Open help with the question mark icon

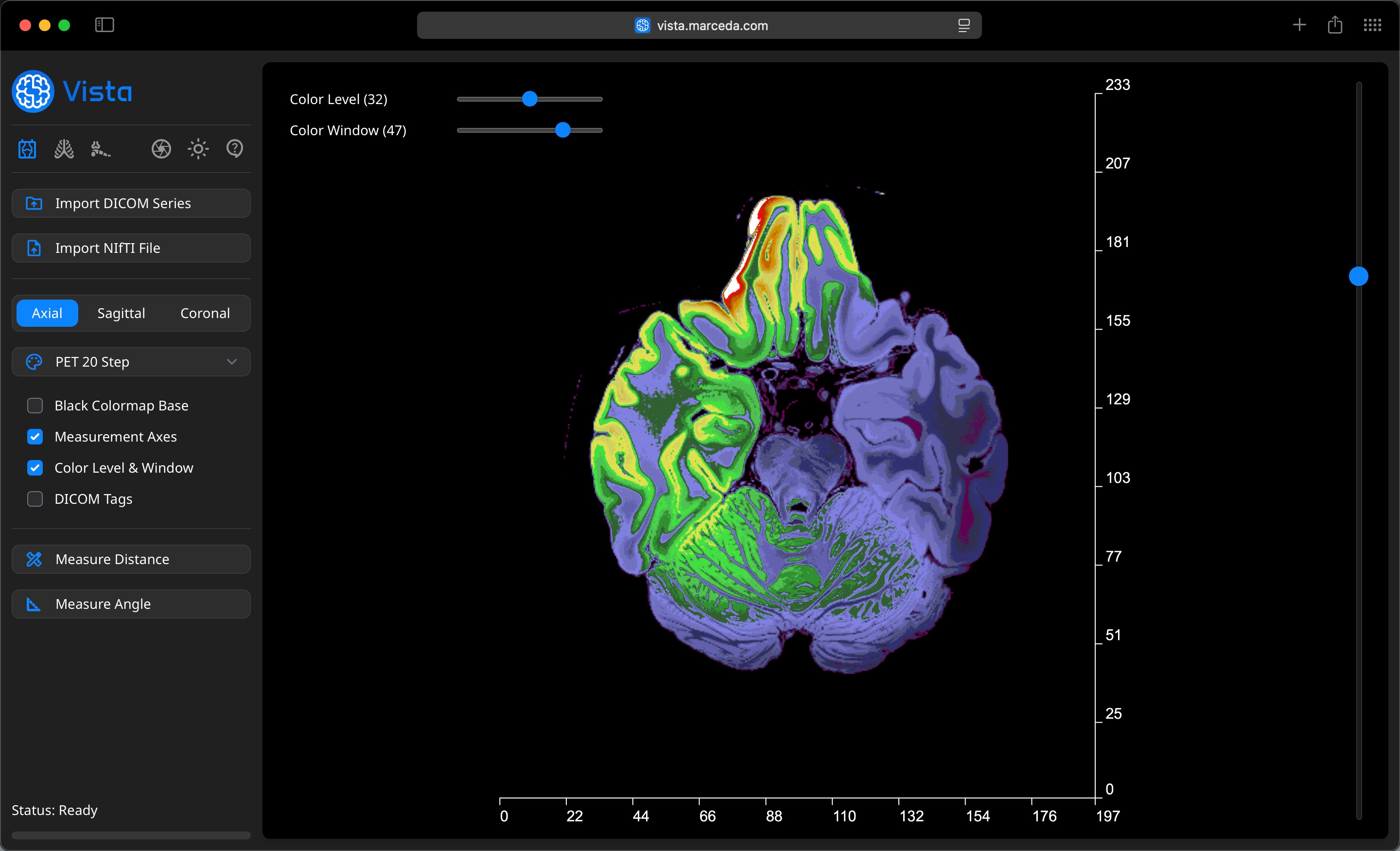(x=235, y=149)
